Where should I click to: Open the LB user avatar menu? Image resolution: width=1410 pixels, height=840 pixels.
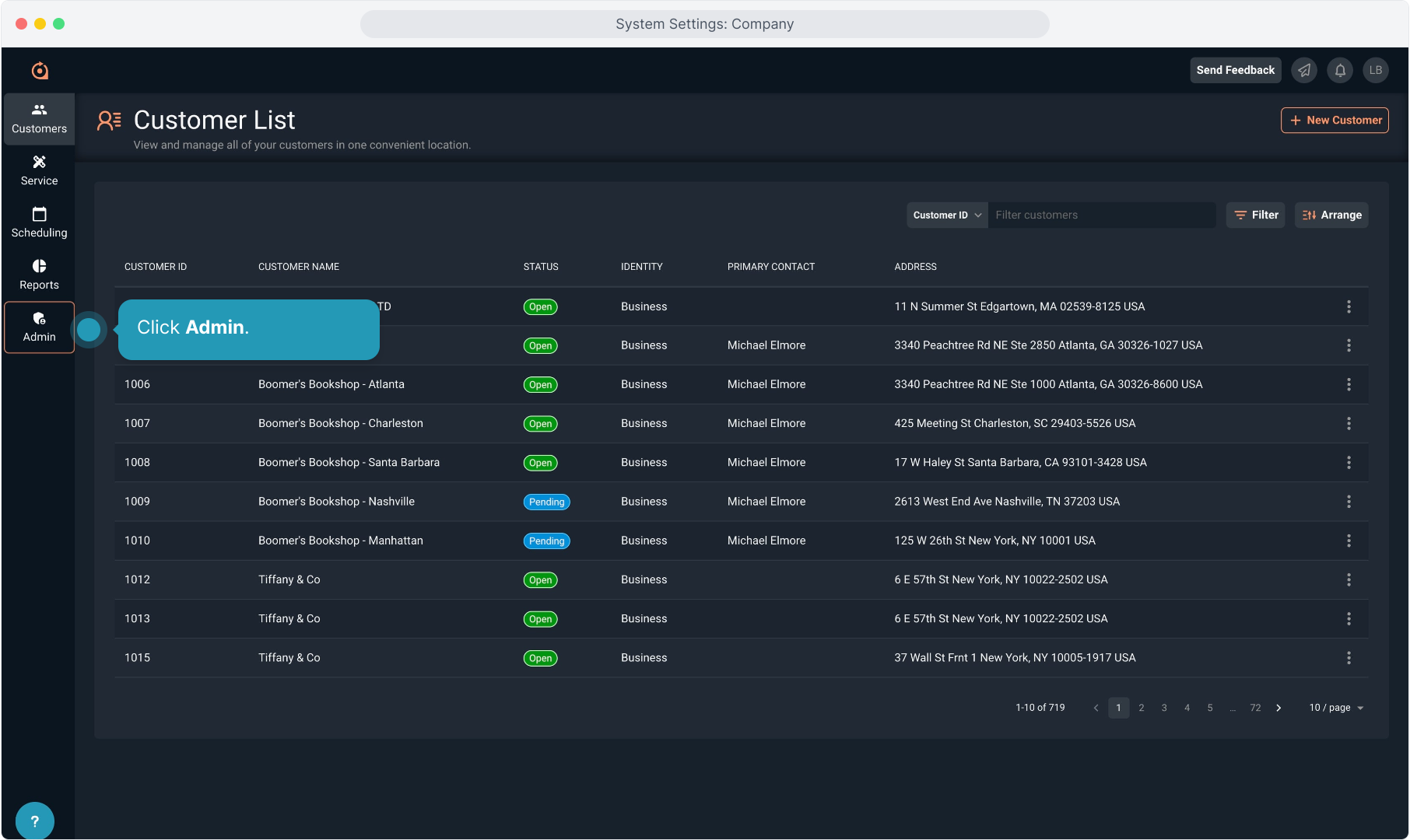click(x=1375, y=70)
